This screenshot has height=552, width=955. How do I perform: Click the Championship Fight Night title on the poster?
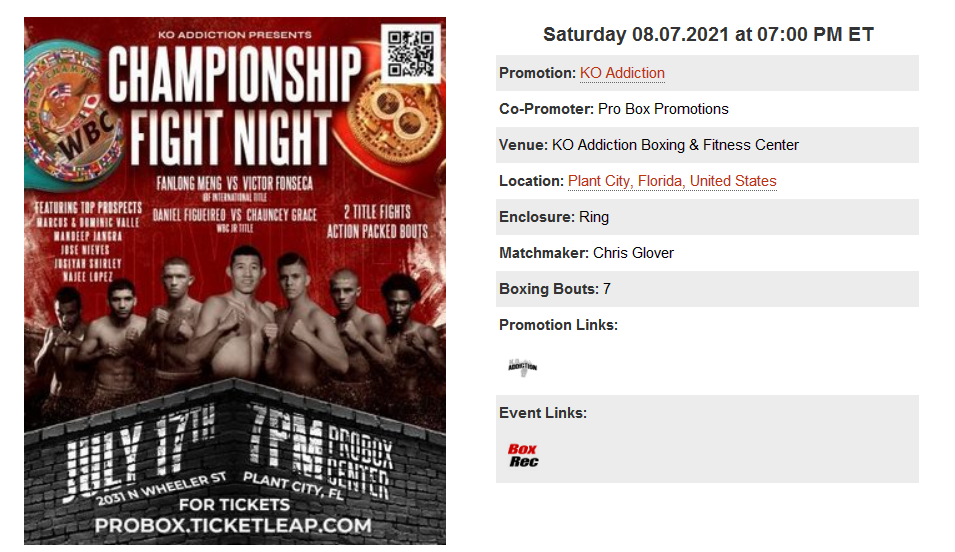(x=233, y=106)
